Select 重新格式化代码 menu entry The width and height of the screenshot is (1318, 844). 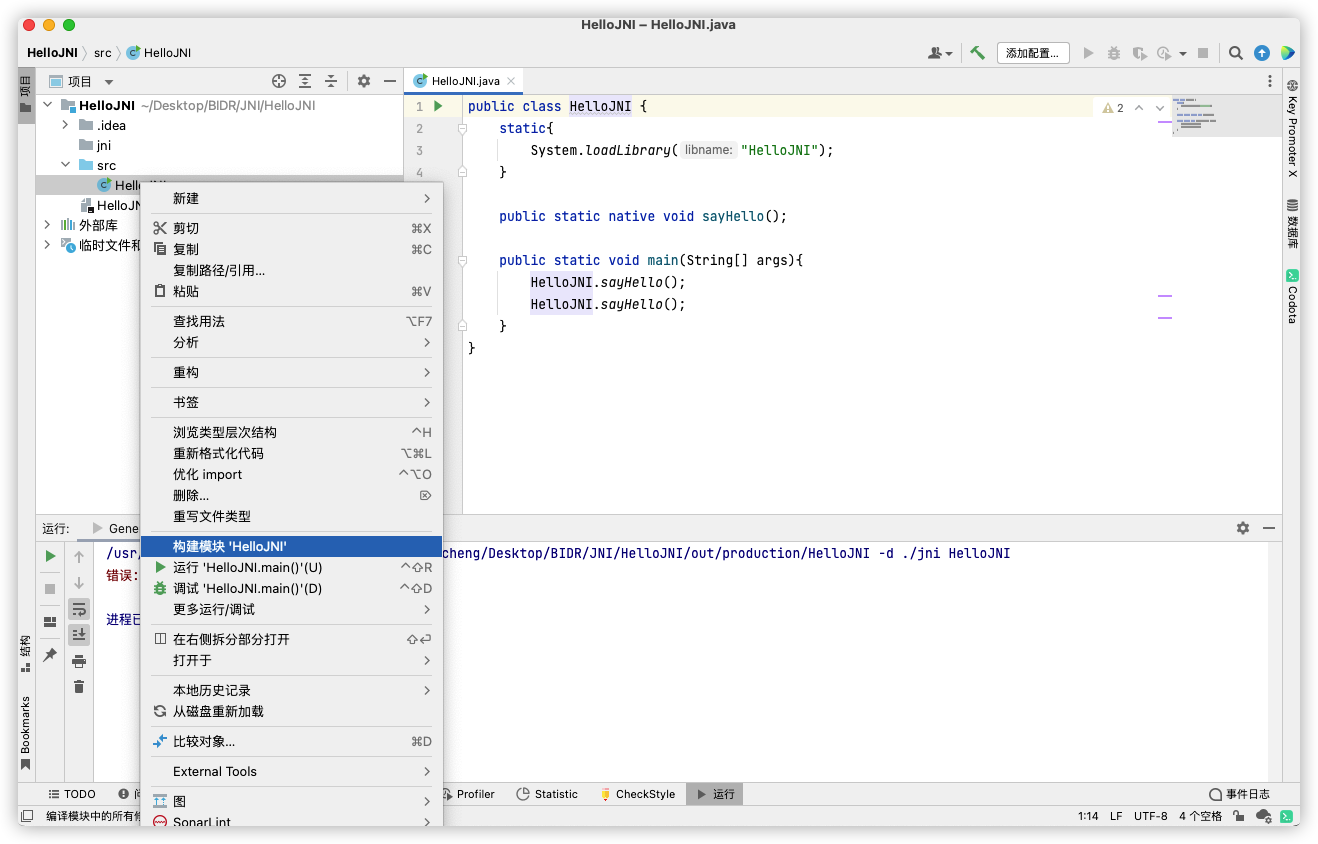(x=291, y=453)
